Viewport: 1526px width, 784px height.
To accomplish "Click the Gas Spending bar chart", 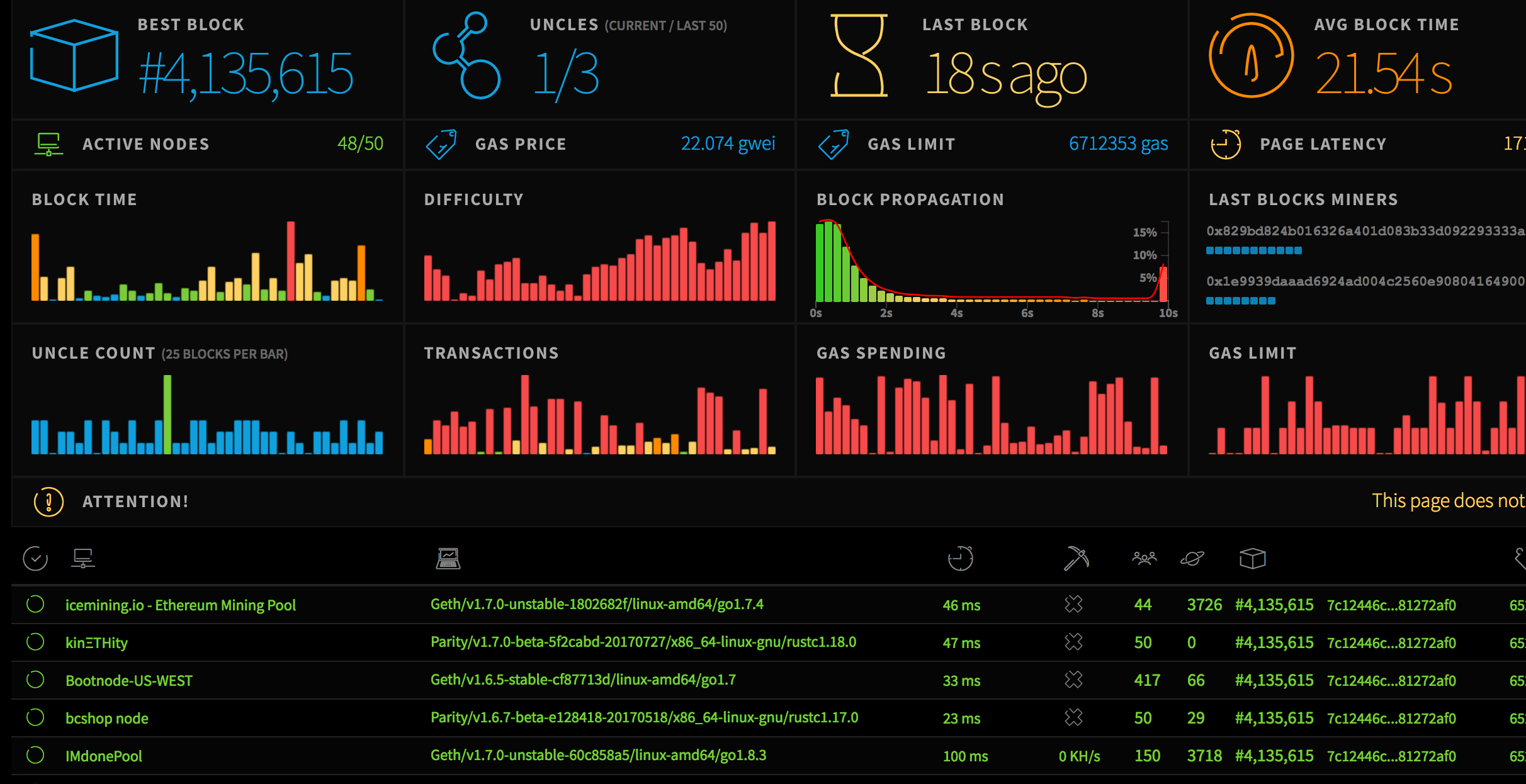I will tap(992, 414).
